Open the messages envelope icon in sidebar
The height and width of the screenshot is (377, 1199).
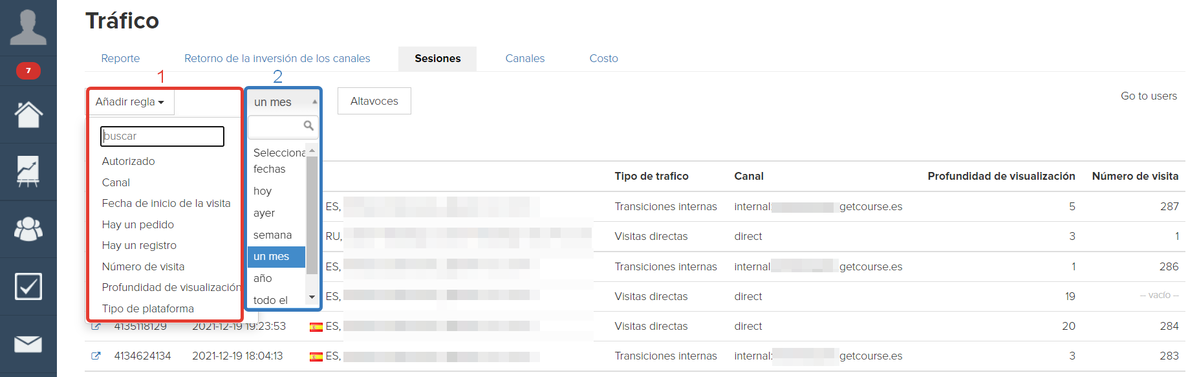[x=28, y=344]
